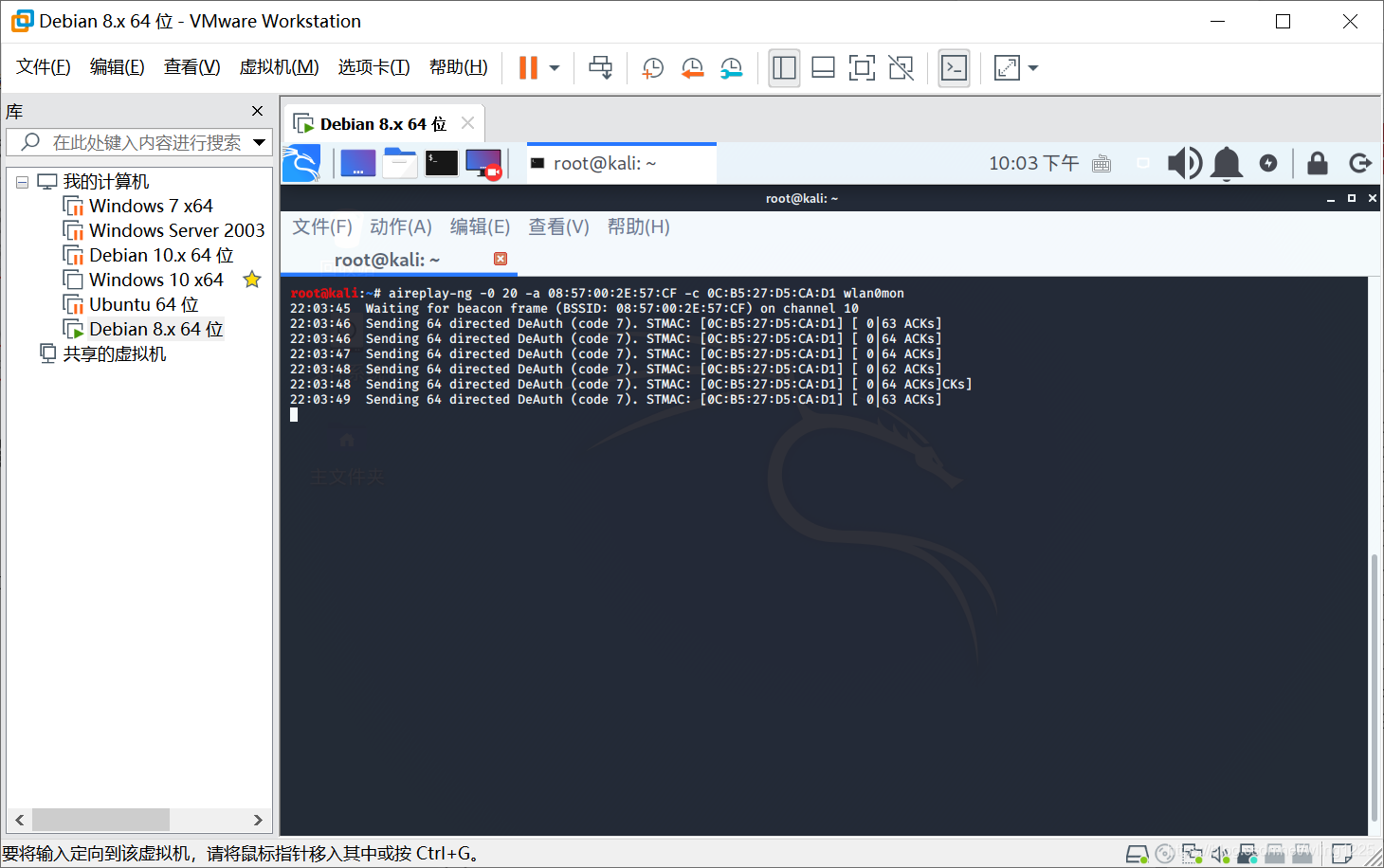1384x868 pixels.
Task: Click the Kali panel clock 10:03 下午
Action: click(1033, 163)
